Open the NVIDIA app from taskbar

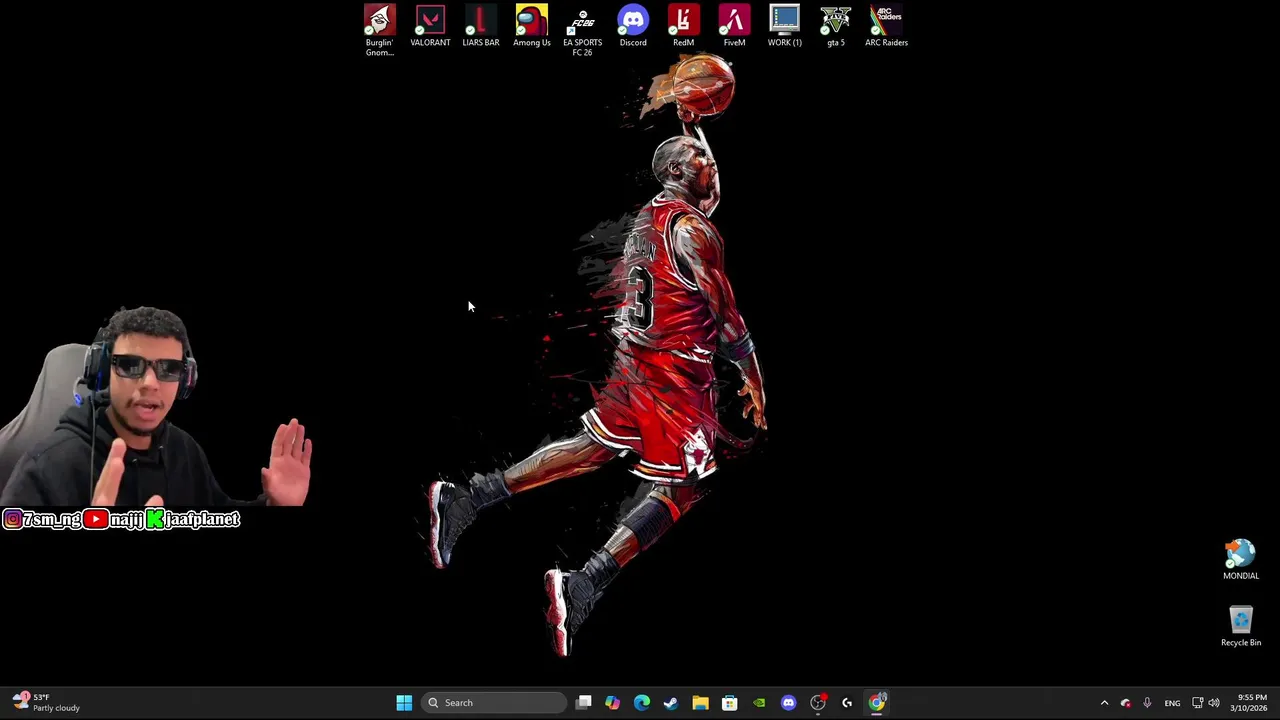(x=759, y=703)
